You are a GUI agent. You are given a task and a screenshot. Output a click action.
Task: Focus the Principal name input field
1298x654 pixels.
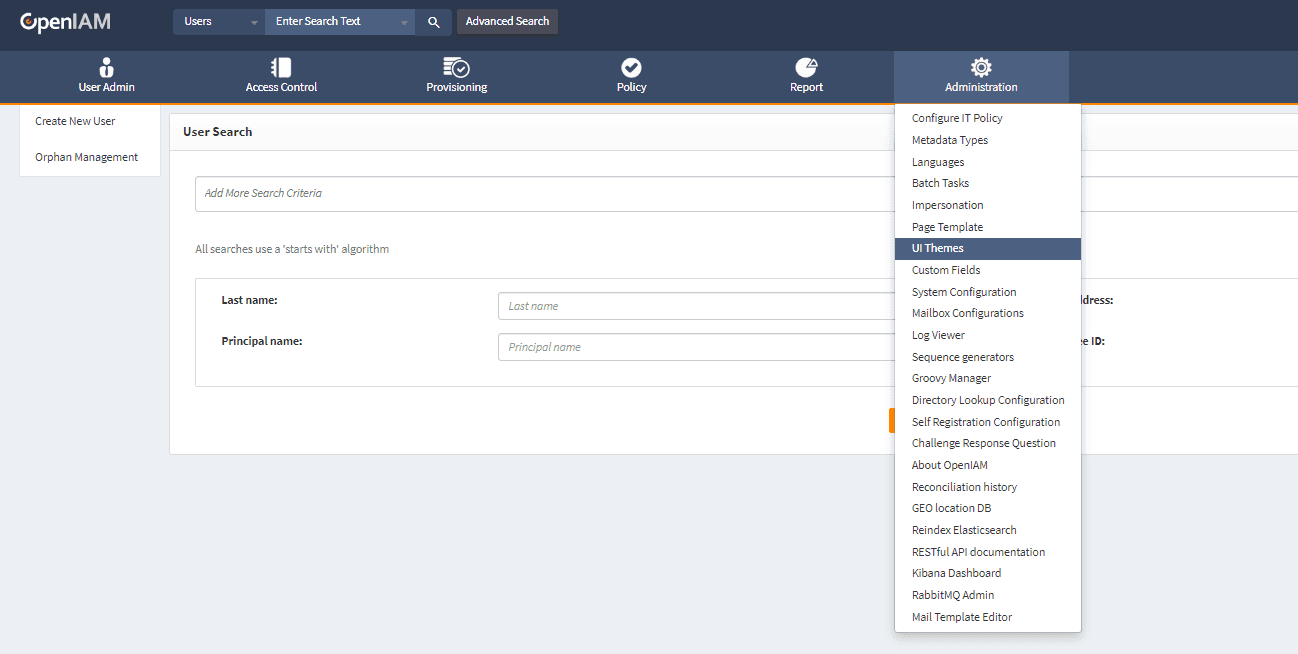coord(696,347)
